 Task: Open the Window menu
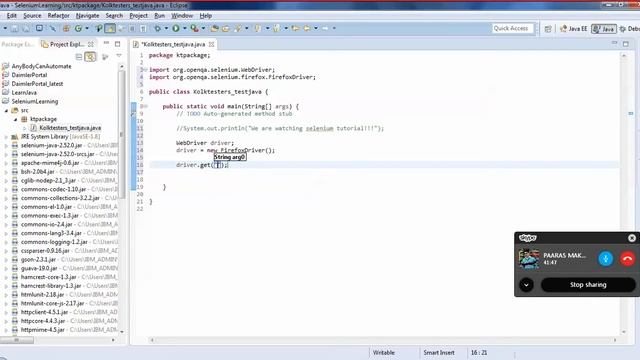(x=182, y=16)
